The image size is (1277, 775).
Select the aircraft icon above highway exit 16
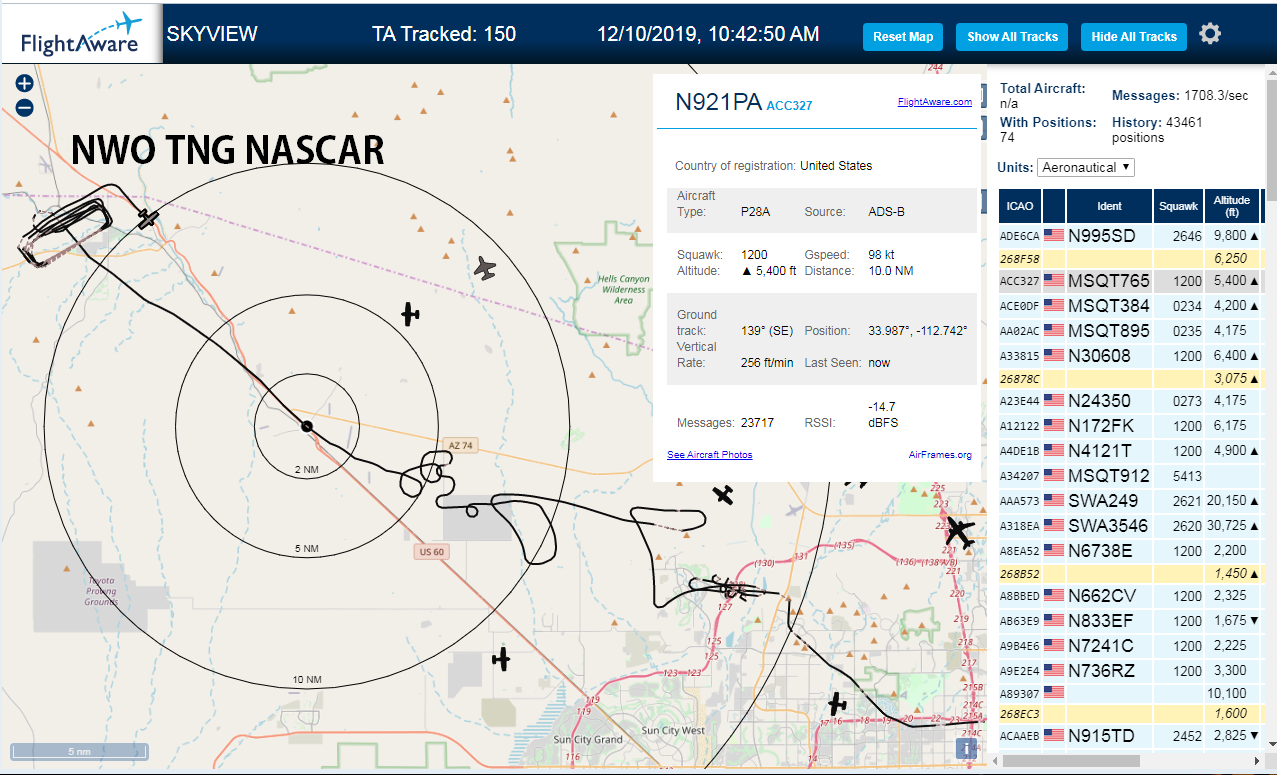[x=837, y=704]
